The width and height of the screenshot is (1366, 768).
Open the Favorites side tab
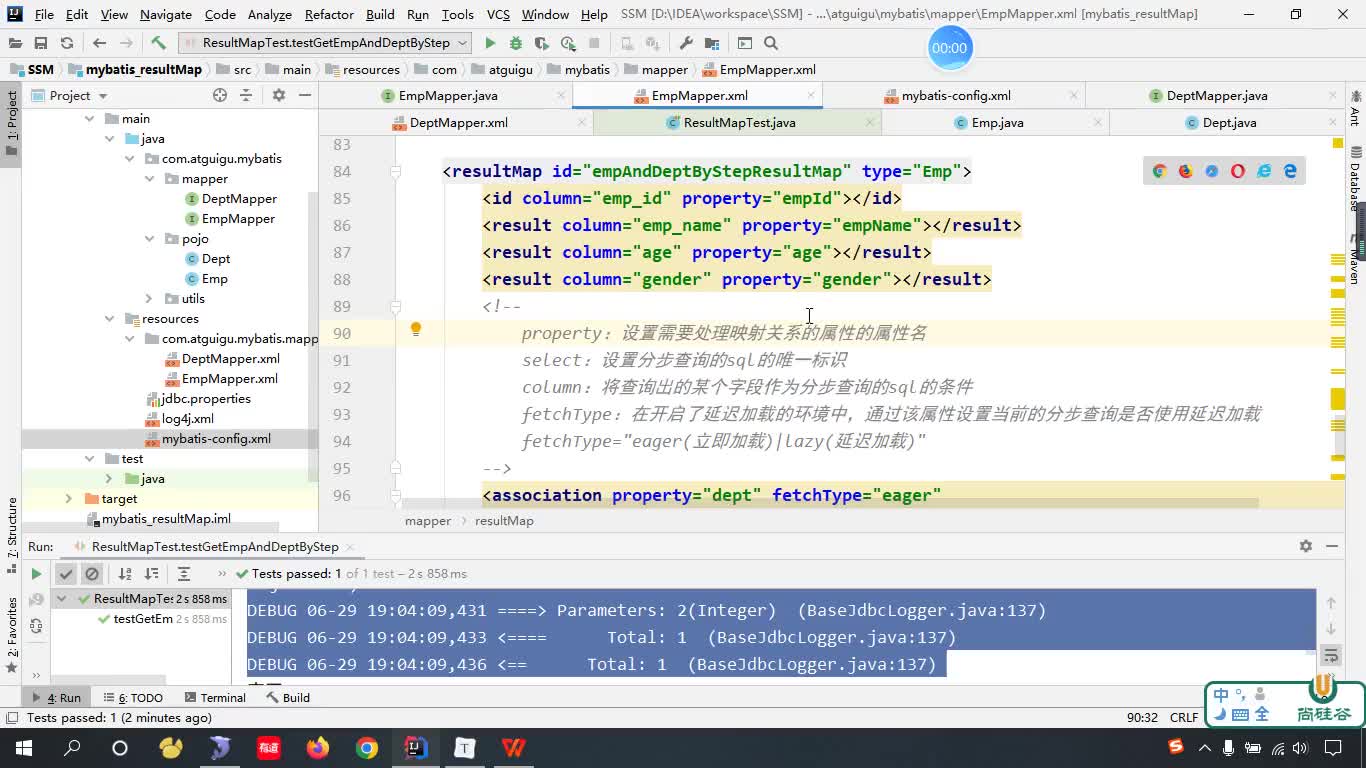pyautogui.click(x=12, y=635)
